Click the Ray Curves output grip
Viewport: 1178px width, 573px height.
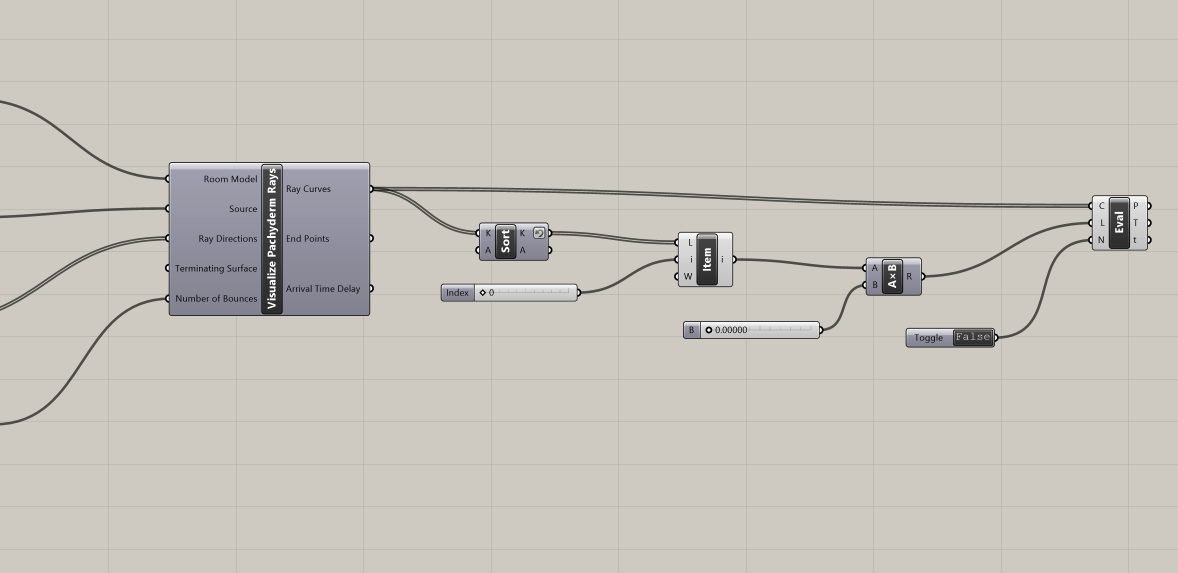click(x=370, y=189)
